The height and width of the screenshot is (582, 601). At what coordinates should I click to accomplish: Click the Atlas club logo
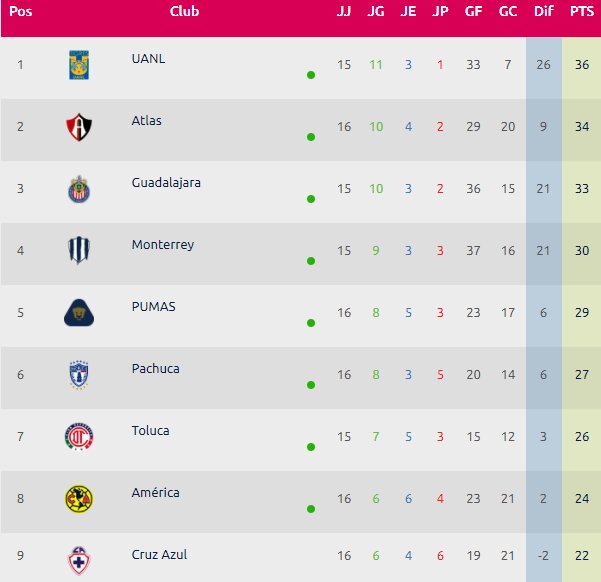tap(79, 126)
